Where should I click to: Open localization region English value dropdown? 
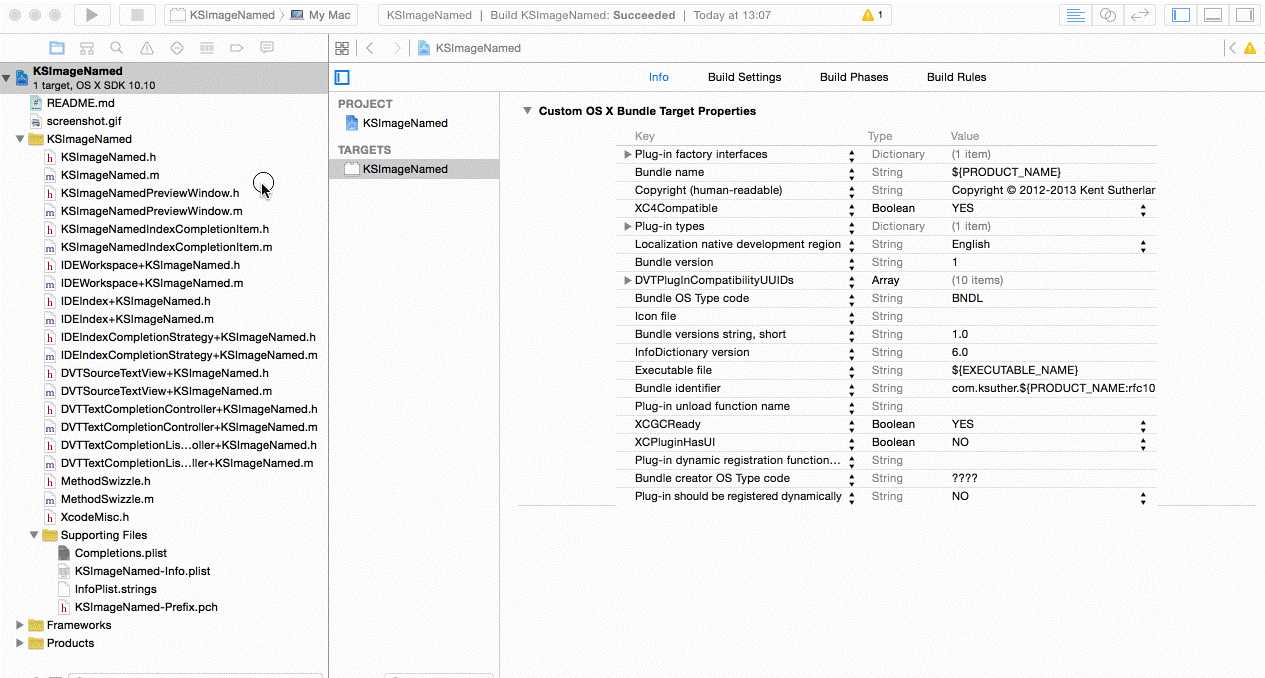(1144, 245)
